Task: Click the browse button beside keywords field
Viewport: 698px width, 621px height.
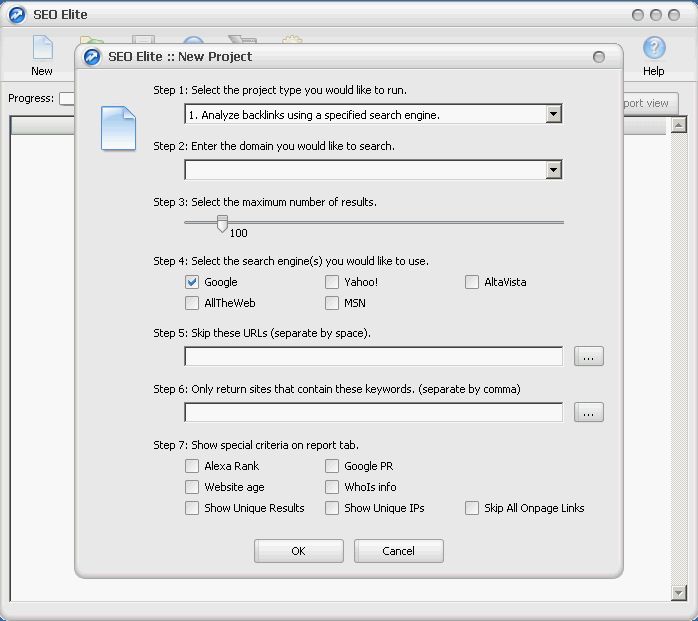Action: coord(588,413)
